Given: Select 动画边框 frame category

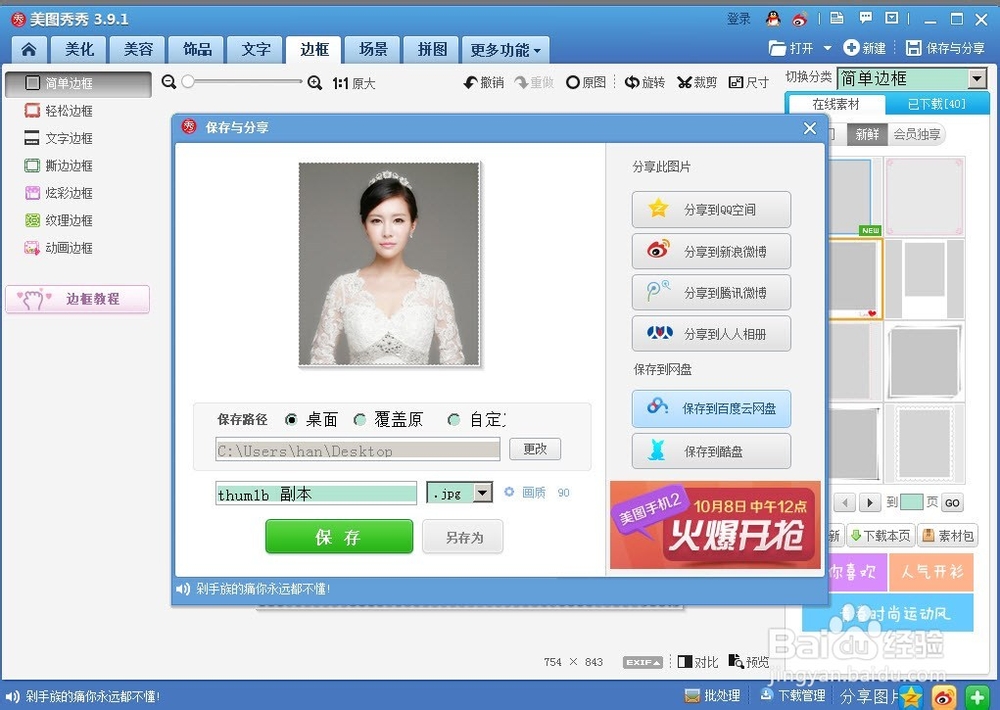Looking at the screenshot, I should (x=59, y=248).
